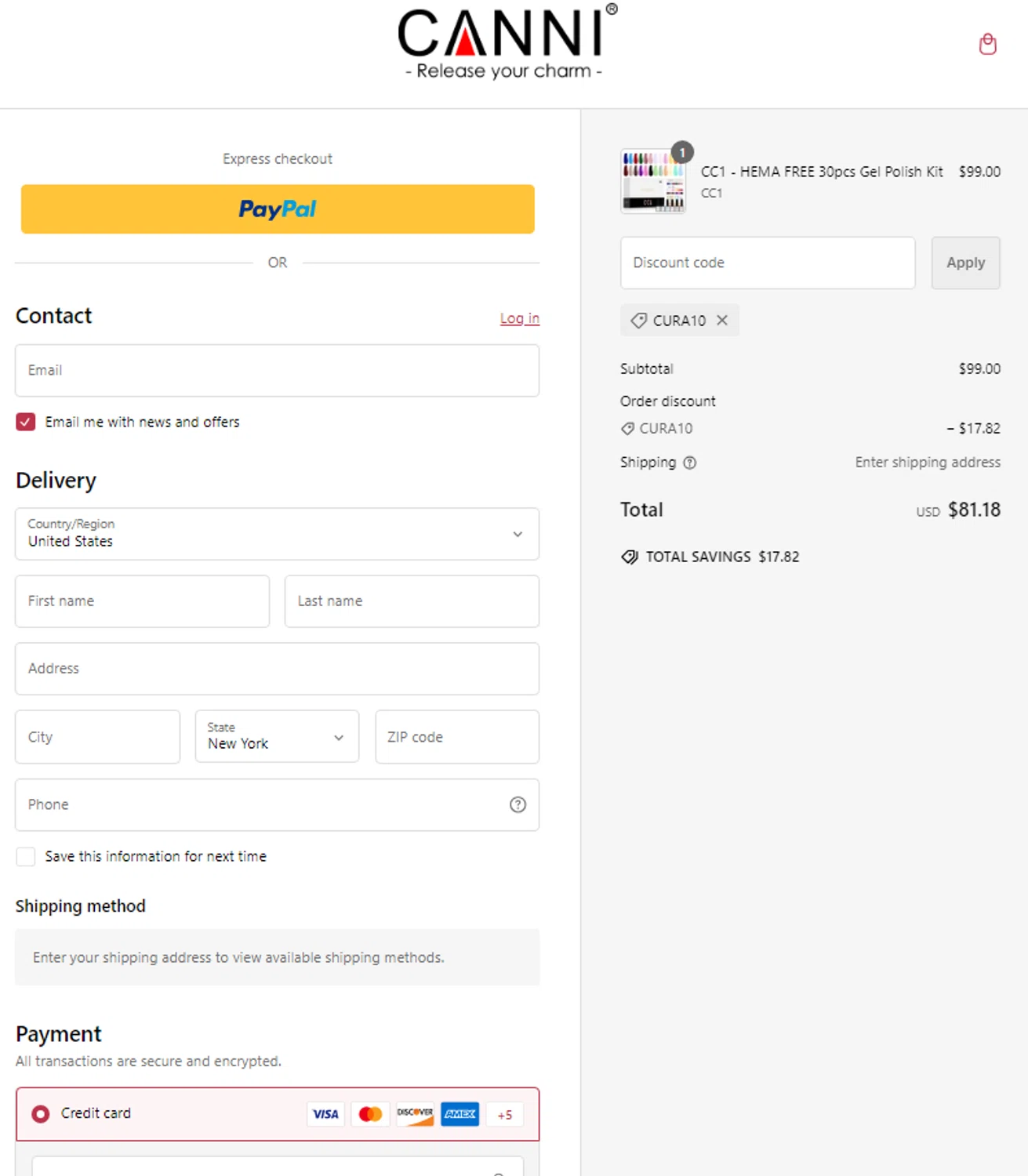Viewport: 1028px width, 1176px height.
Task: Click the +5 more card types badge
Action: [504, 1114]
